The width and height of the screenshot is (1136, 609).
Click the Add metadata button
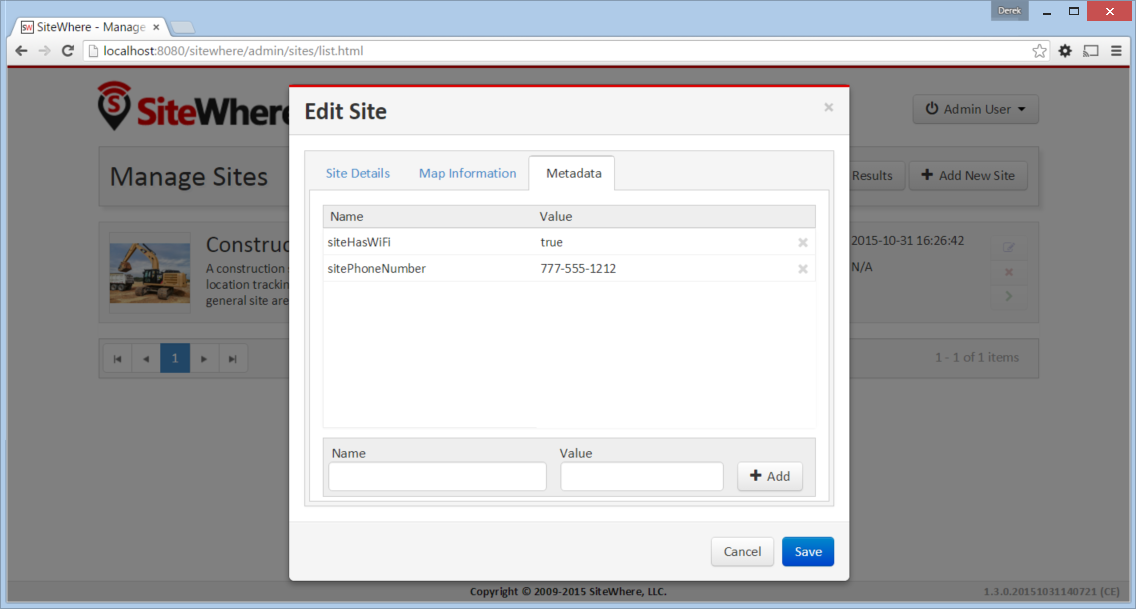(769, 476)
